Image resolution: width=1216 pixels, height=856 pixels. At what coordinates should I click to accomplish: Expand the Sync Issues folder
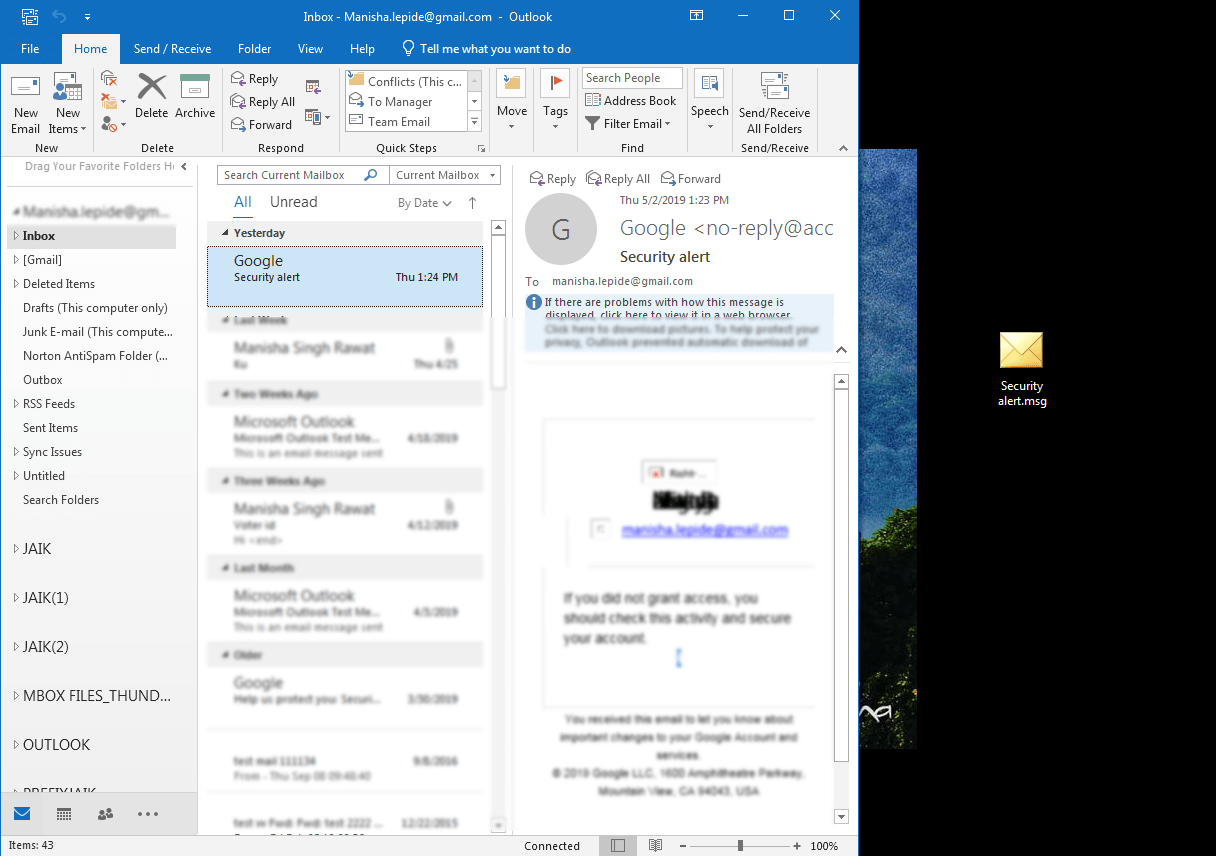click(x=16, y=452)
